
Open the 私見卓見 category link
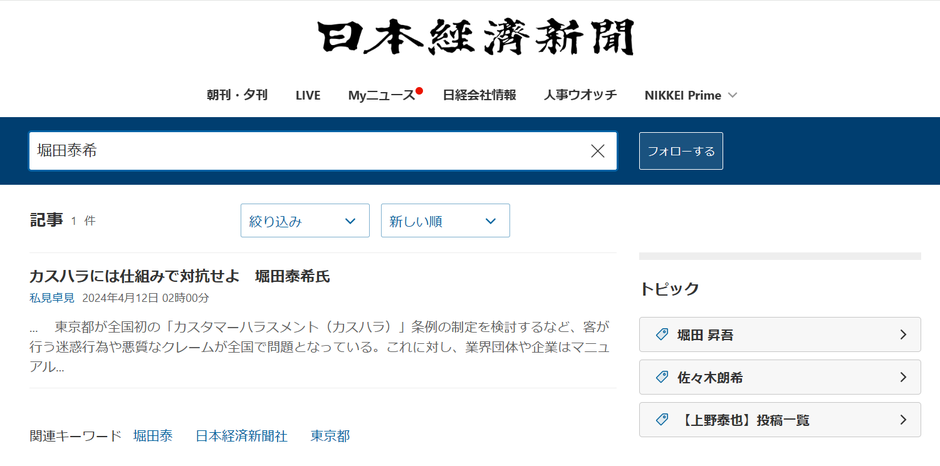coord(52,298)
